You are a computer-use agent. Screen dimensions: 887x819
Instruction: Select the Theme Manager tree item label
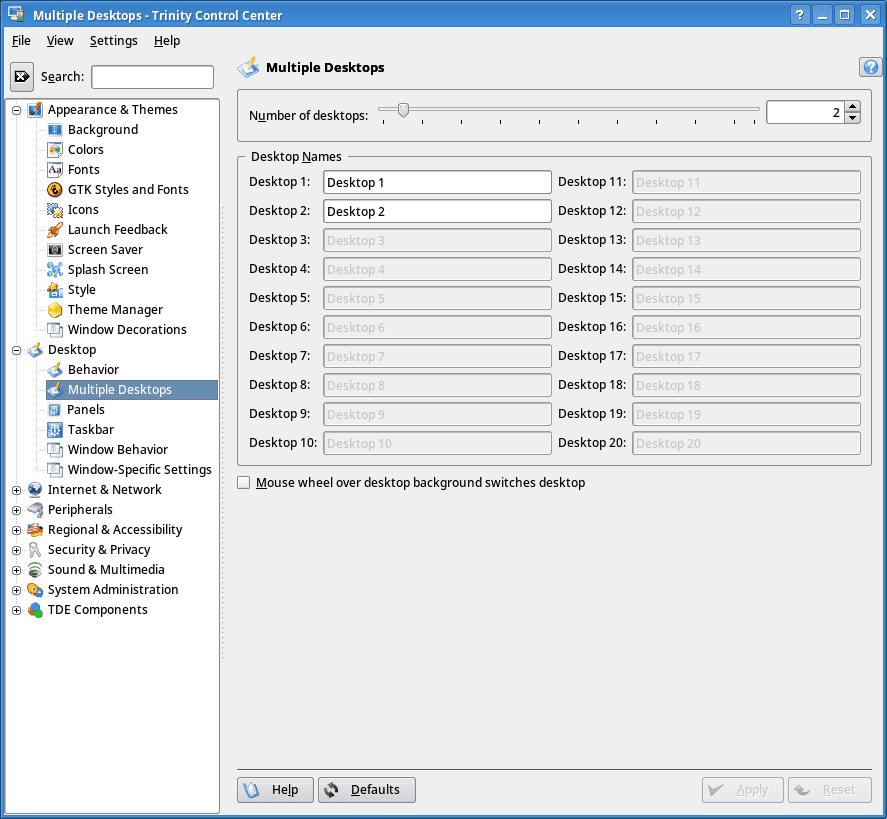click(x=115, y=310)
